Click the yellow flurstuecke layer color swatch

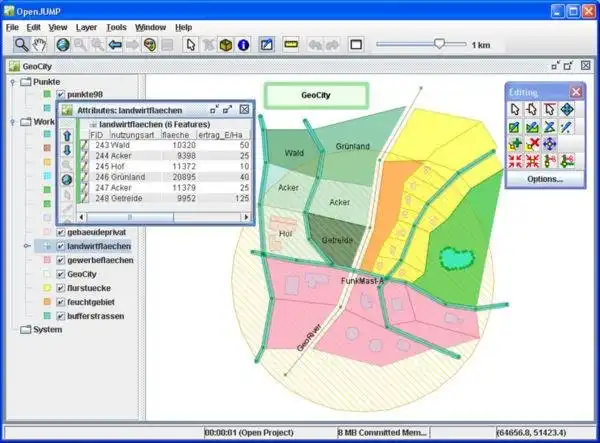[47, 288]
